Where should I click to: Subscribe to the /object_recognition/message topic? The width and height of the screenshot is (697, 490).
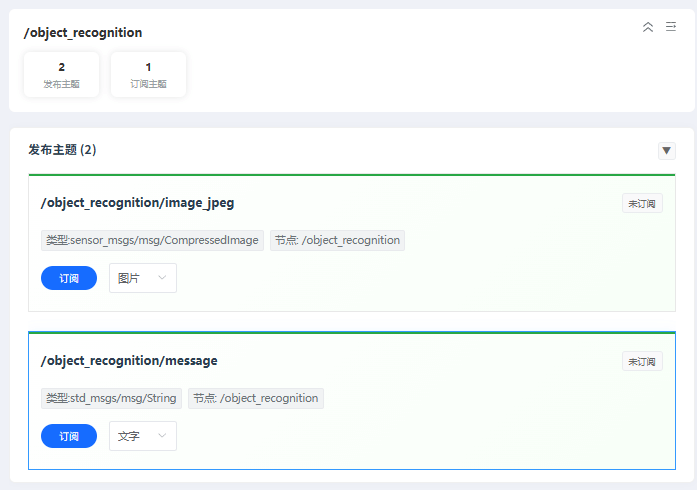click(69, 436)
